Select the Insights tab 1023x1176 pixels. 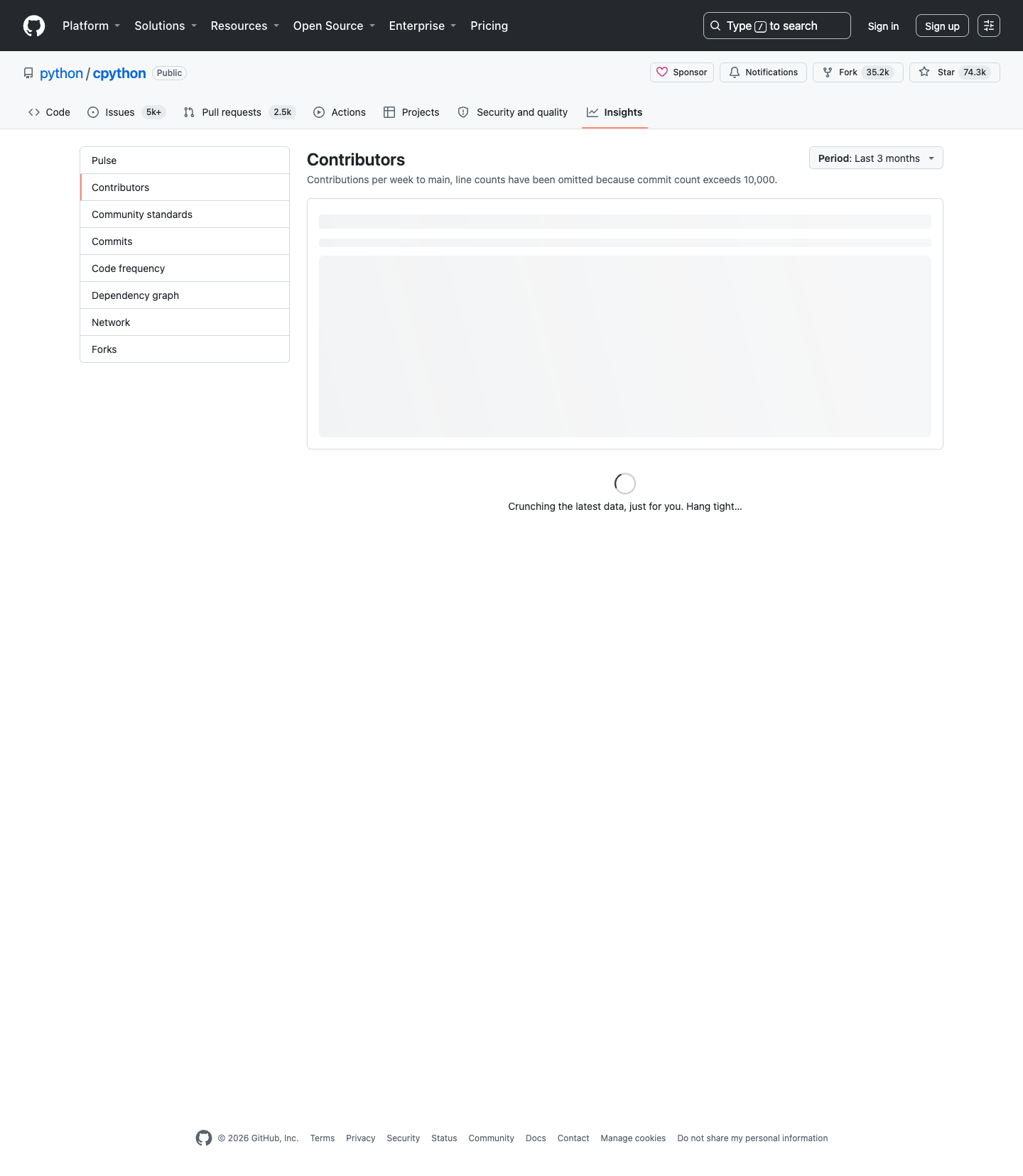point(615,112)
